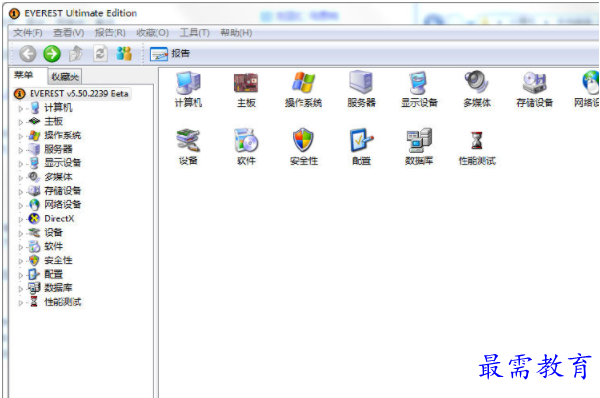This screenshot has width=600, height=398.
Task: Expand the 操作系统 tree node
Action: pyautogui.click(x=20, y=136)
